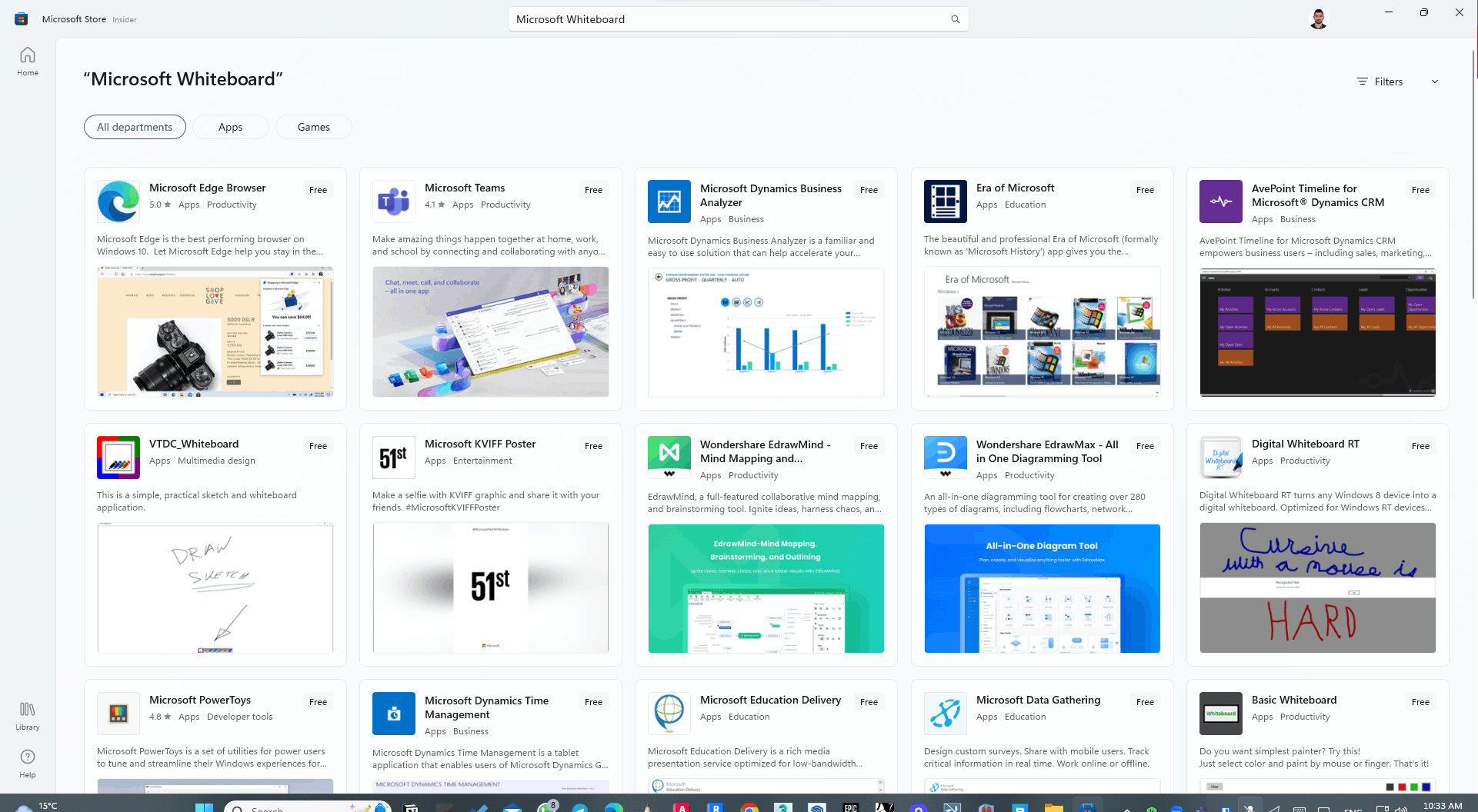Click the Basic Whiteboard title
This screenshot has height=812, width=1478.
coord(1294,700)
